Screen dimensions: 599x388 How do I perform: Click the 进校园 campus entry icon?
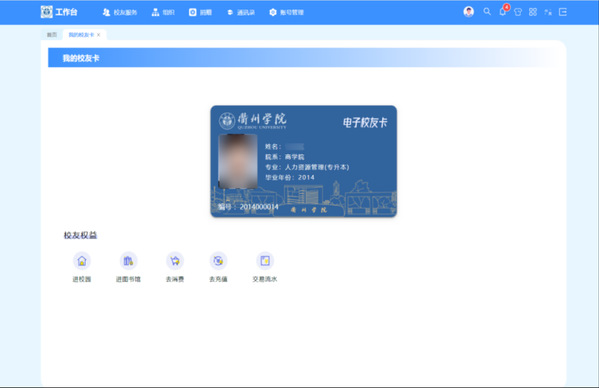[x=82, y=261]
